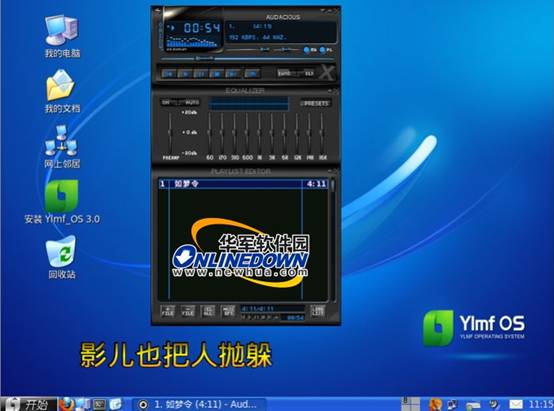Select playlist entry 1 如梦令

(x=243, y=184)
